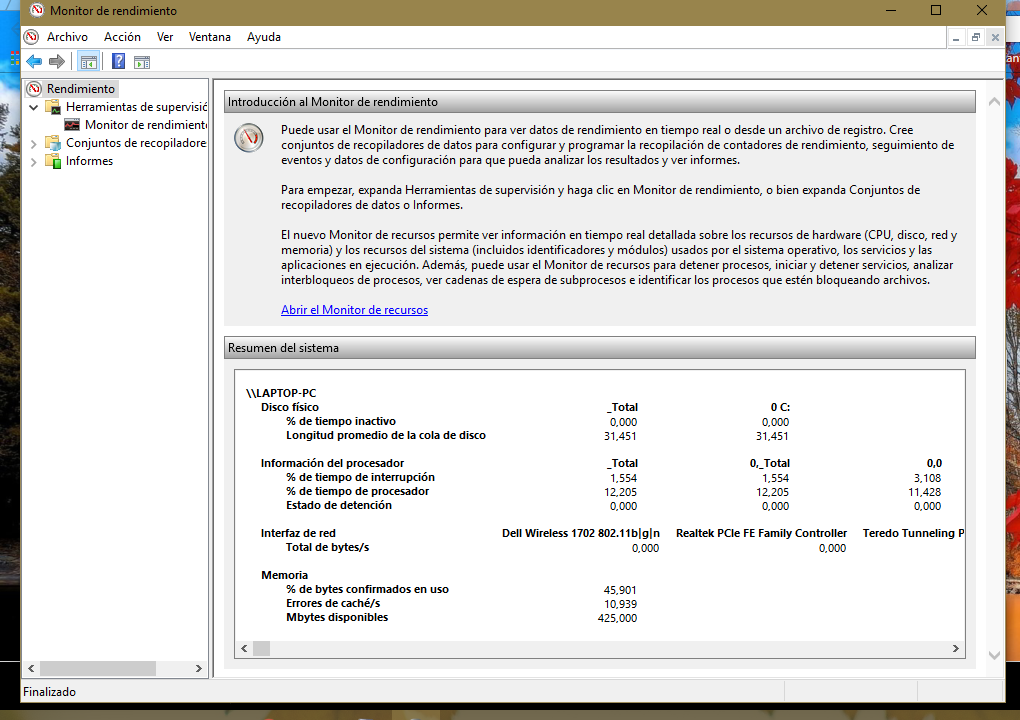Click the % de tiempo inactivo row label

tap(341, 421)
